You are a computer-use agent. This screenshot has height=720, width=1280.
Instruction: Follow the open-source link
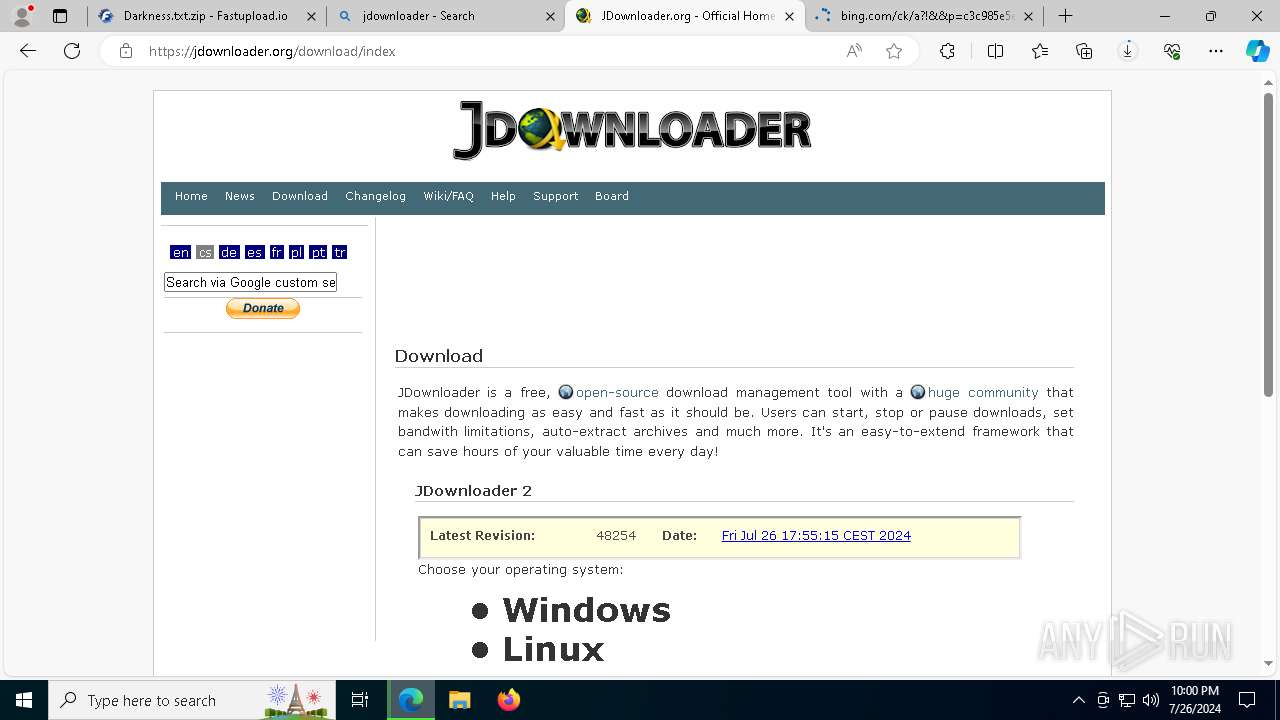617,392
